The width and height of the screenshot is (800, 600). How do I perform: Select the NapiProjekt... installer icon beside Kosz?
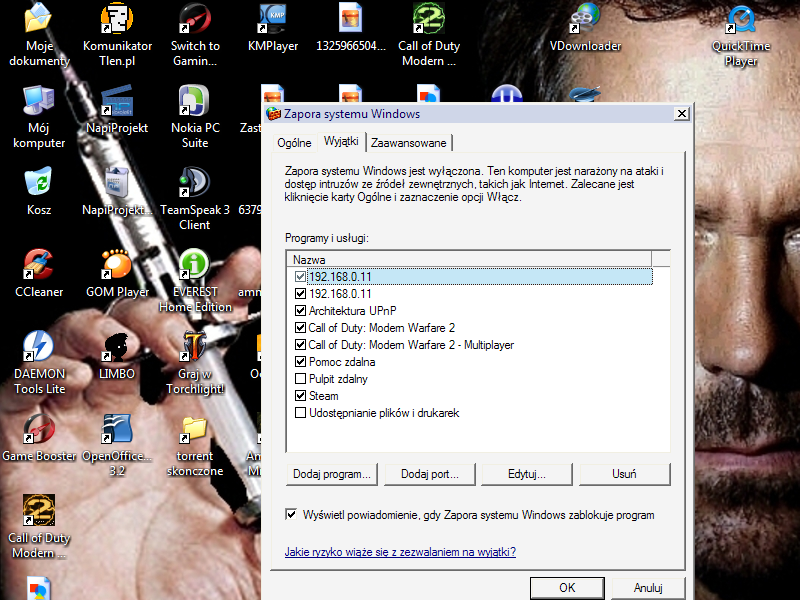click(117, 192)
